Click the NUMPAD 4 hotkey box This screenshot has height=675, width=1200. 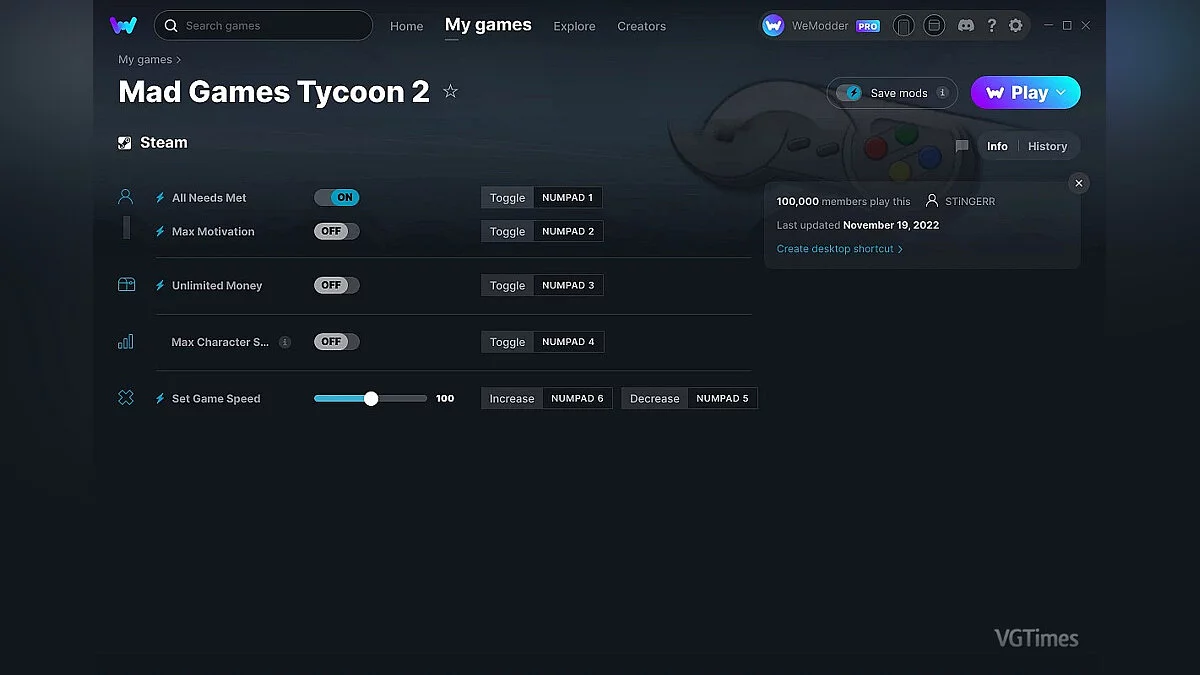coord(568,342)
